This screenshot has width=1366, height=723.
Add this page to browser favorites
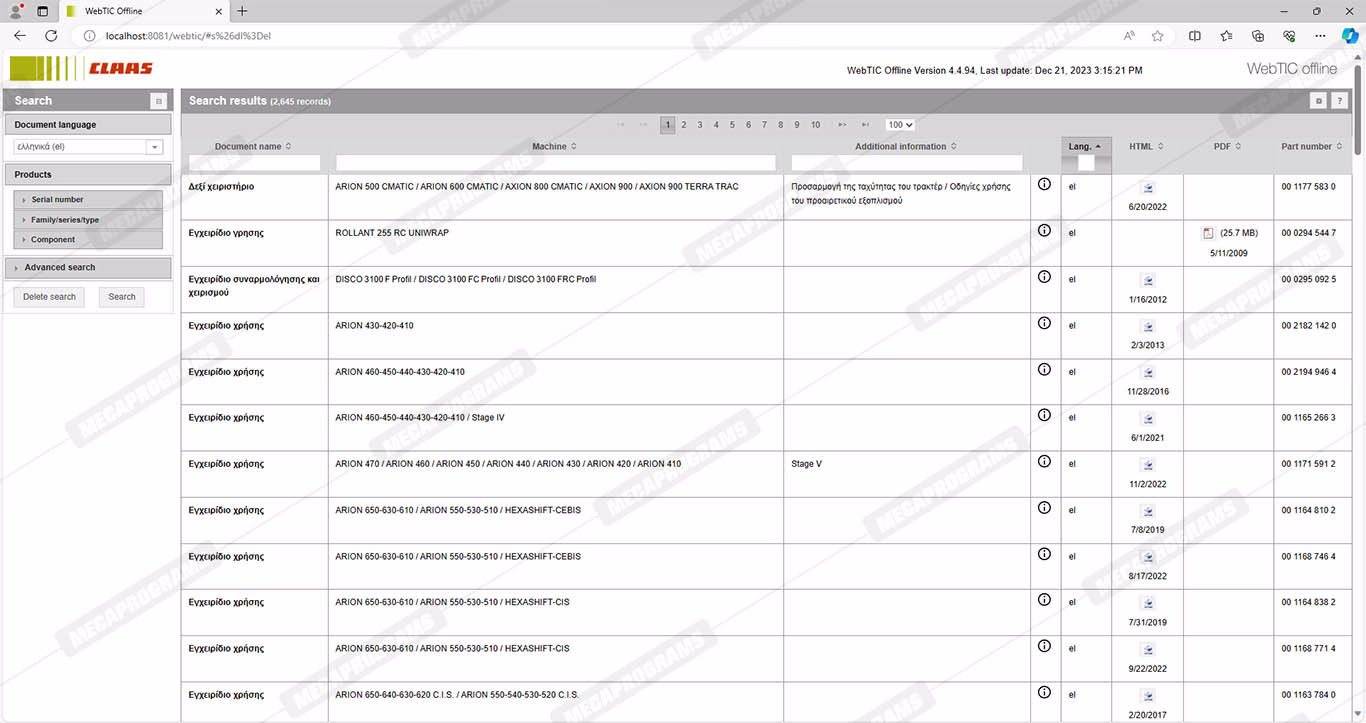1158,35
